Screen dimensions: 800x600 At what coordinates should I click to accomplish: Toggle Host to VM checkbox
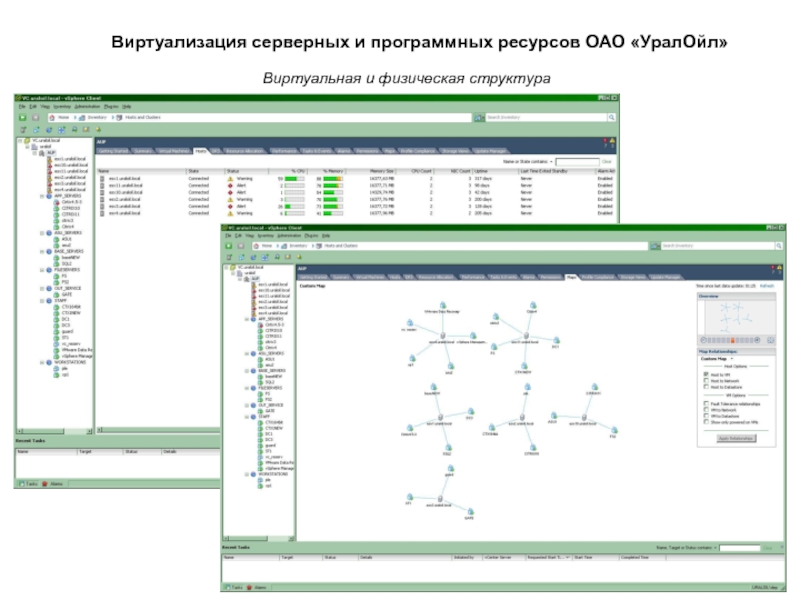pyautogui.click(x=707, y=374)
